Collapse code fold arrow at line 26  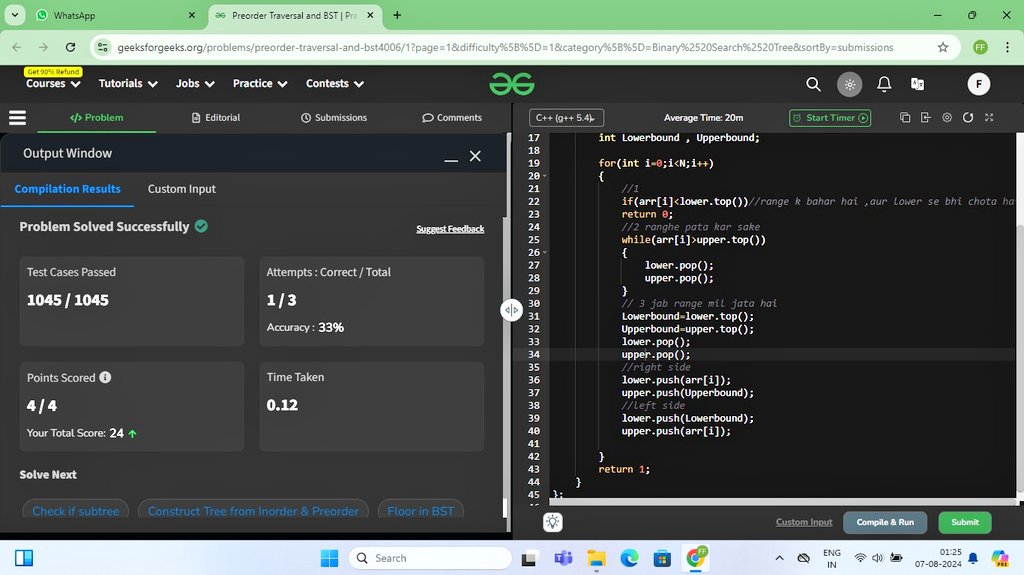[545, 252]
